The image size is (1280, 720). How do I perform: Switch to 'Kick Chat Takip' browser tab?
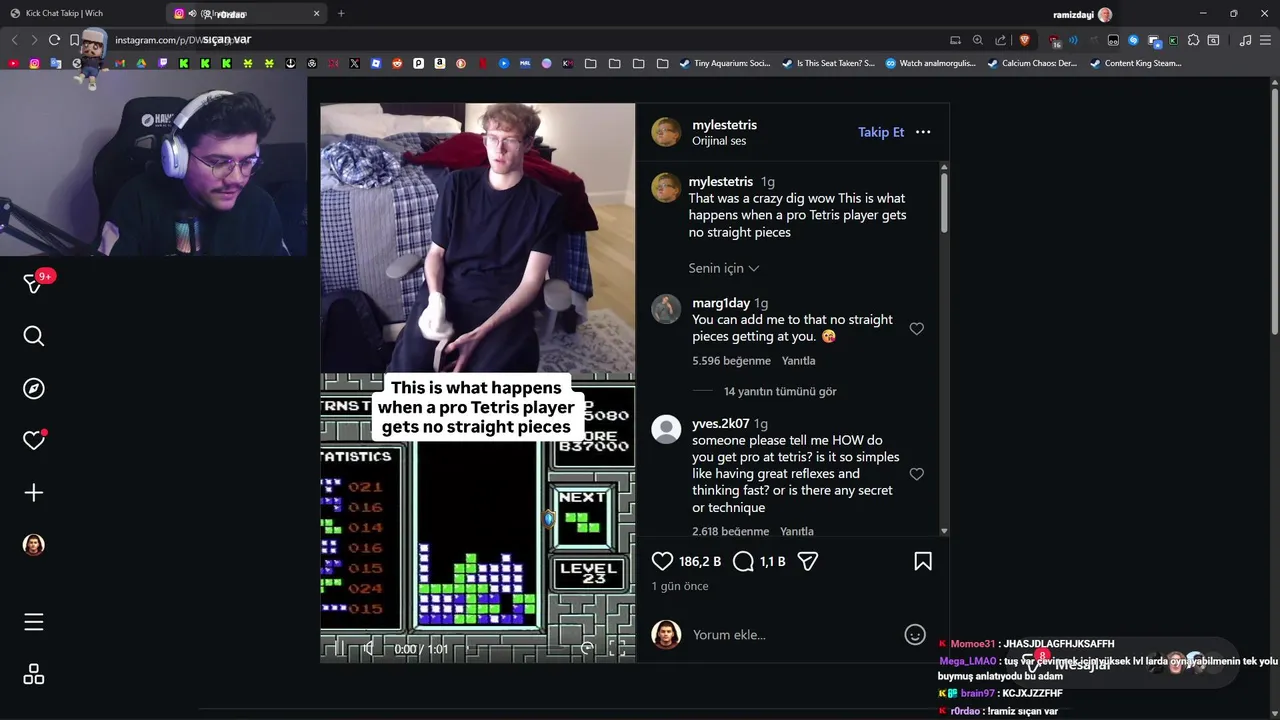pyautogui.click(x=80, y=13)
